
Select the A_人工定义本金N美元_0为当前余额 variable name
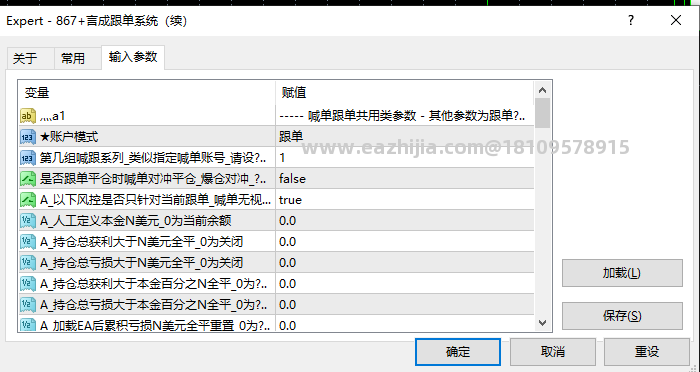[x=136, y=221]
